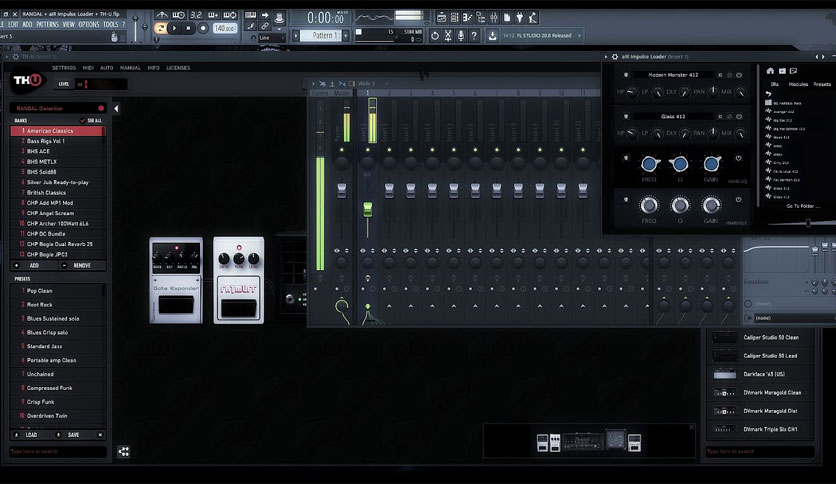Open the mixer view icon
The width and height of the screenshot is (836, 484).
pyautogui.click(x=494, y=18)
